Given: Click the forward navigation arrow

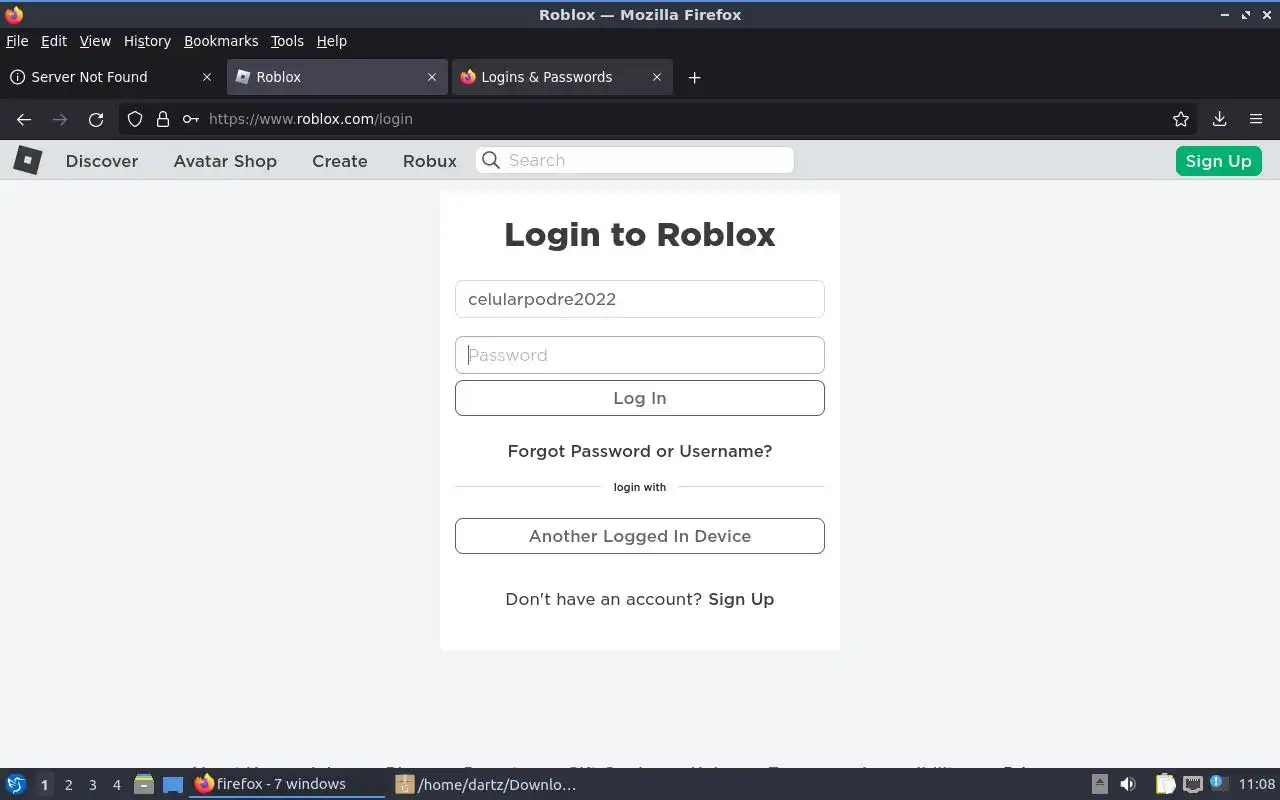Looking at the screenshot, I should click(x=60, y=119).
